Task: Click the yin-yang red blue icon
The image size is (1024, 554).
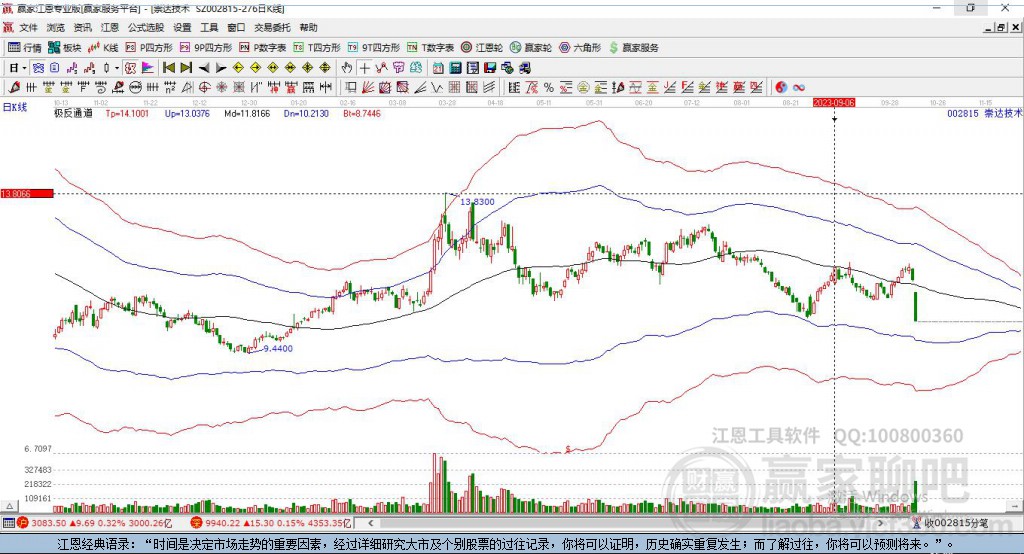Action: [781, 87]
